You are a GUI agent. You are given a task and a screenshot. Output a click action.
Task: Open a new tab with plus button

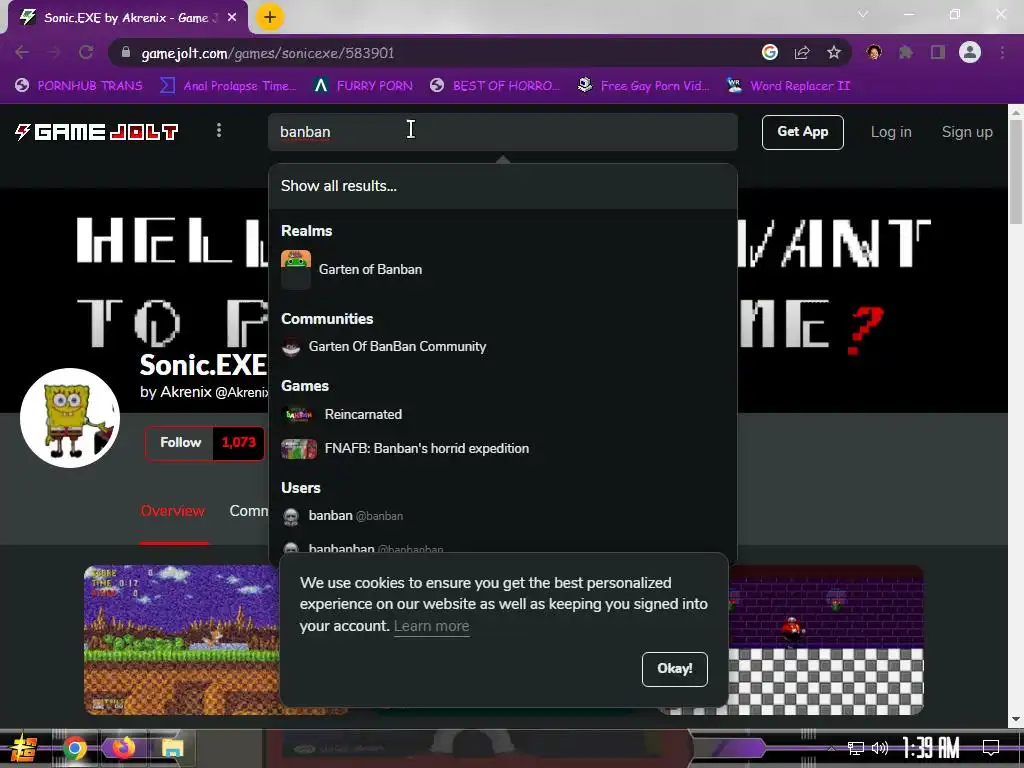[270, 18]
